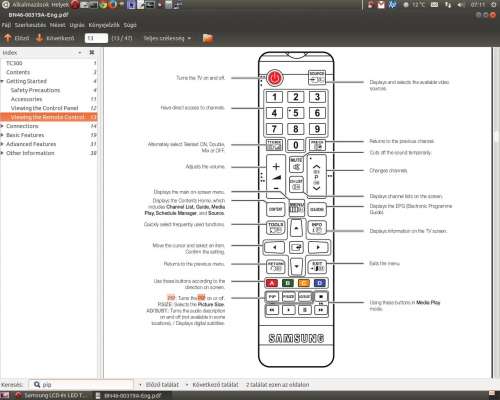Open the Ugrás menu

pyautogui.click(x=77, y=25)
